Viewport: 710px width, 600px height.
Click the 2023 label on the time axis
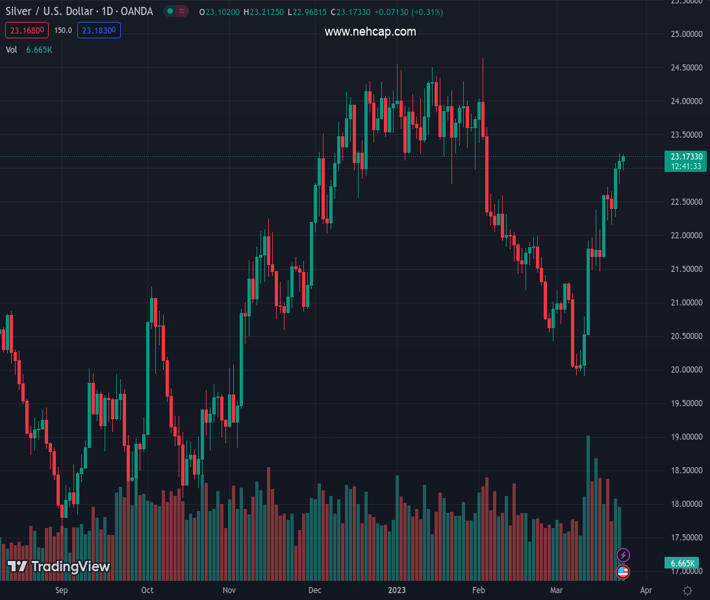pyautogui.click(x=396, y=591)
